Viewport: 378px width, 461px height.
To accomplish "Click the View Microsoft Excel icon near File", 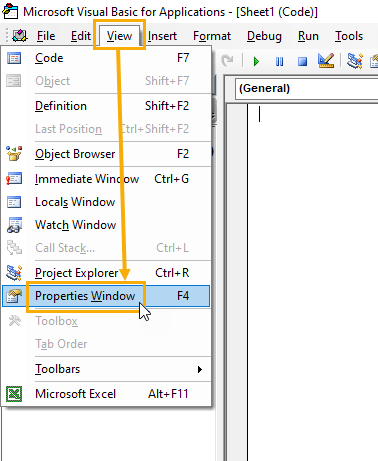I will tap(20, 35).
